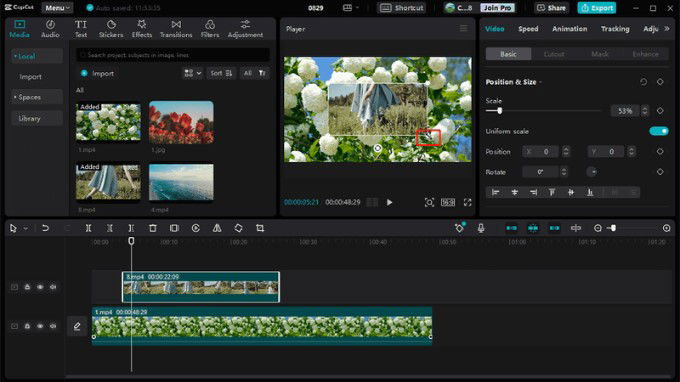Open the player options menu
Image resolution: width=680 pixels, height=382 pixels.
tap(464, 29)
